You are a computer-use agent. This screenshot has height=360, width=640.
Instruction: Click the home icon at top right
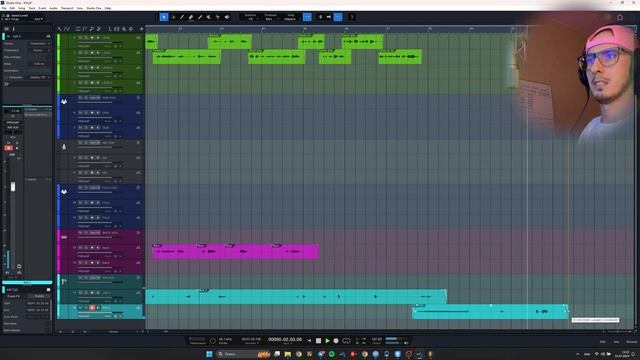point(620,17)
